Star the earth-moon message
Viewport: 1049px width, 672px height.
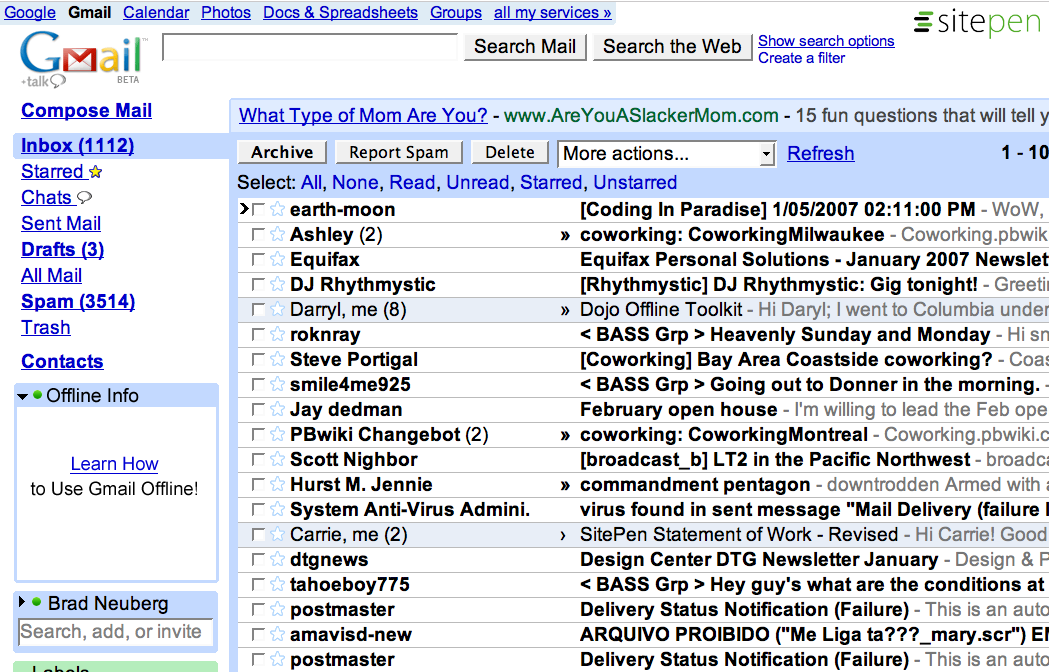(x=278, y=209)
